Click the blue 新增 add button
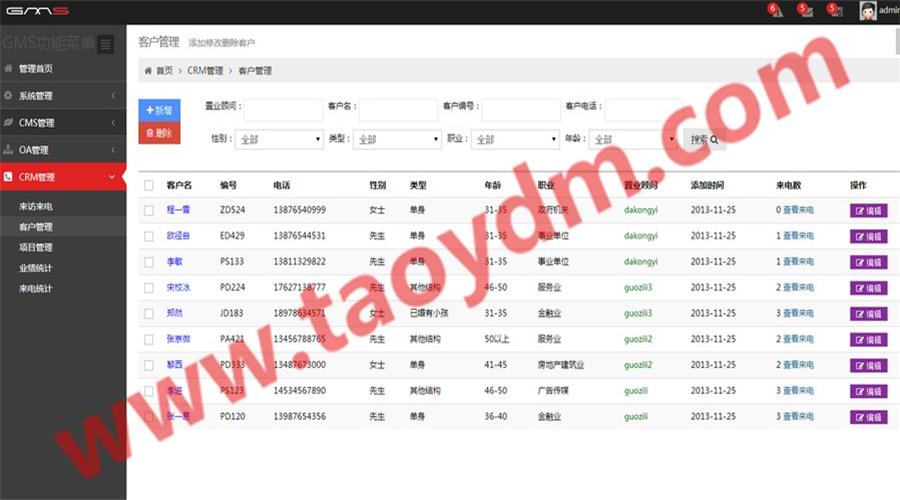This screenshot has height=500, width=900. click(160, 110)
